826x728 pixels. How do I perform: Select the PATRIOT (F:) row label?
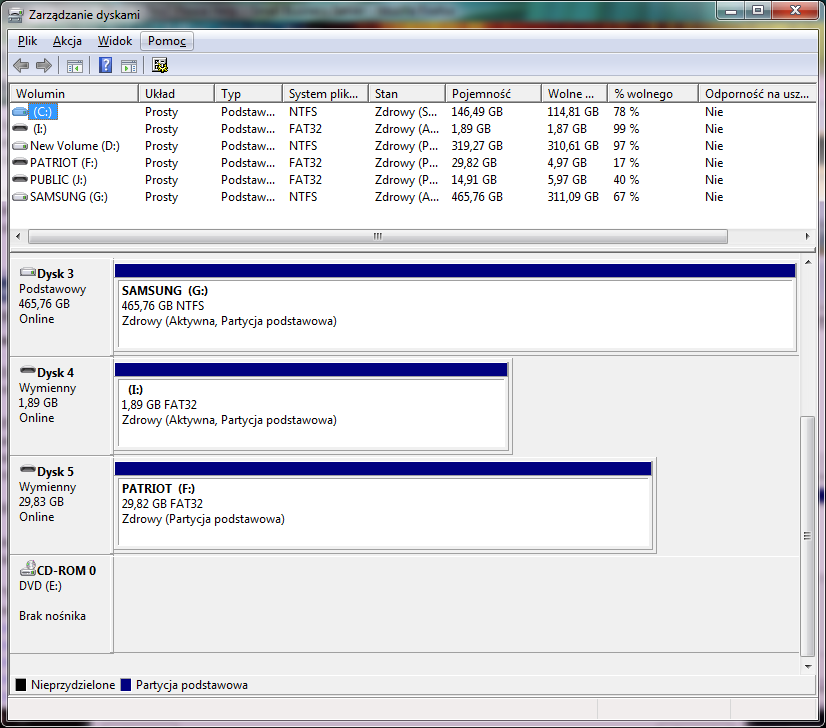click(x=64, y=162)
